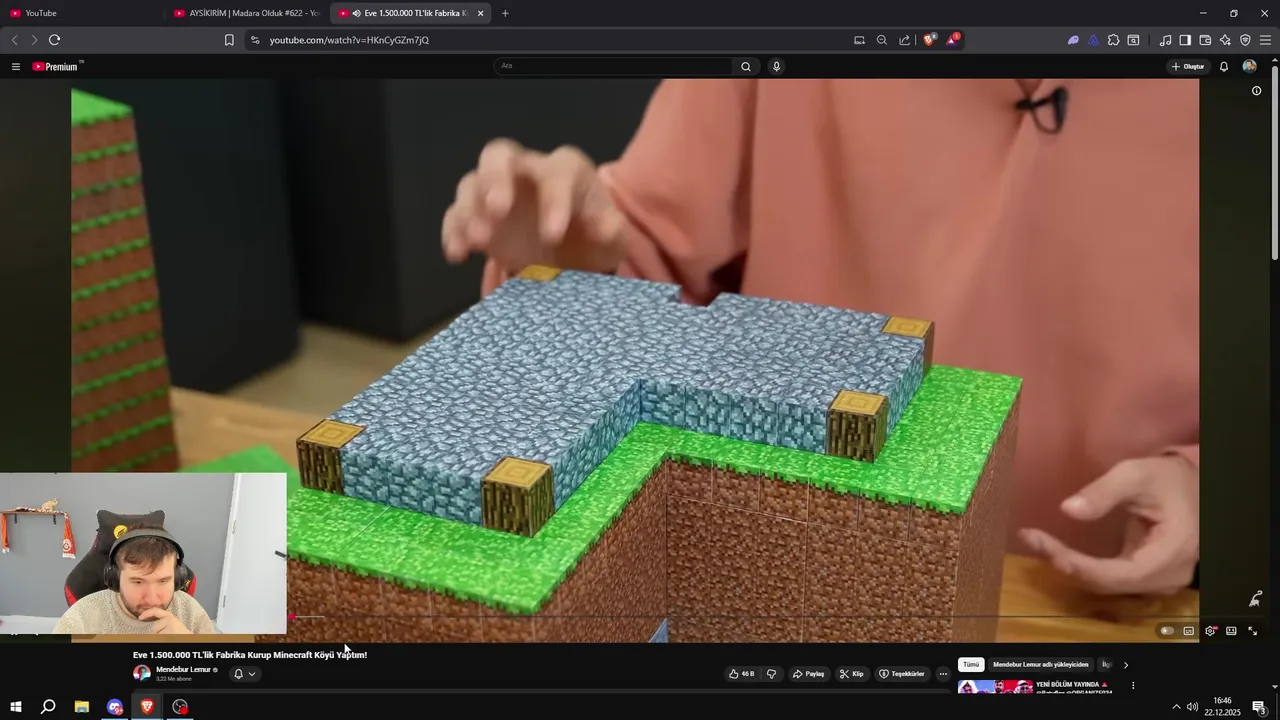Open the Extensions puzzle piece menu
Viewport: 1280px width, 720px height.
1113,40
